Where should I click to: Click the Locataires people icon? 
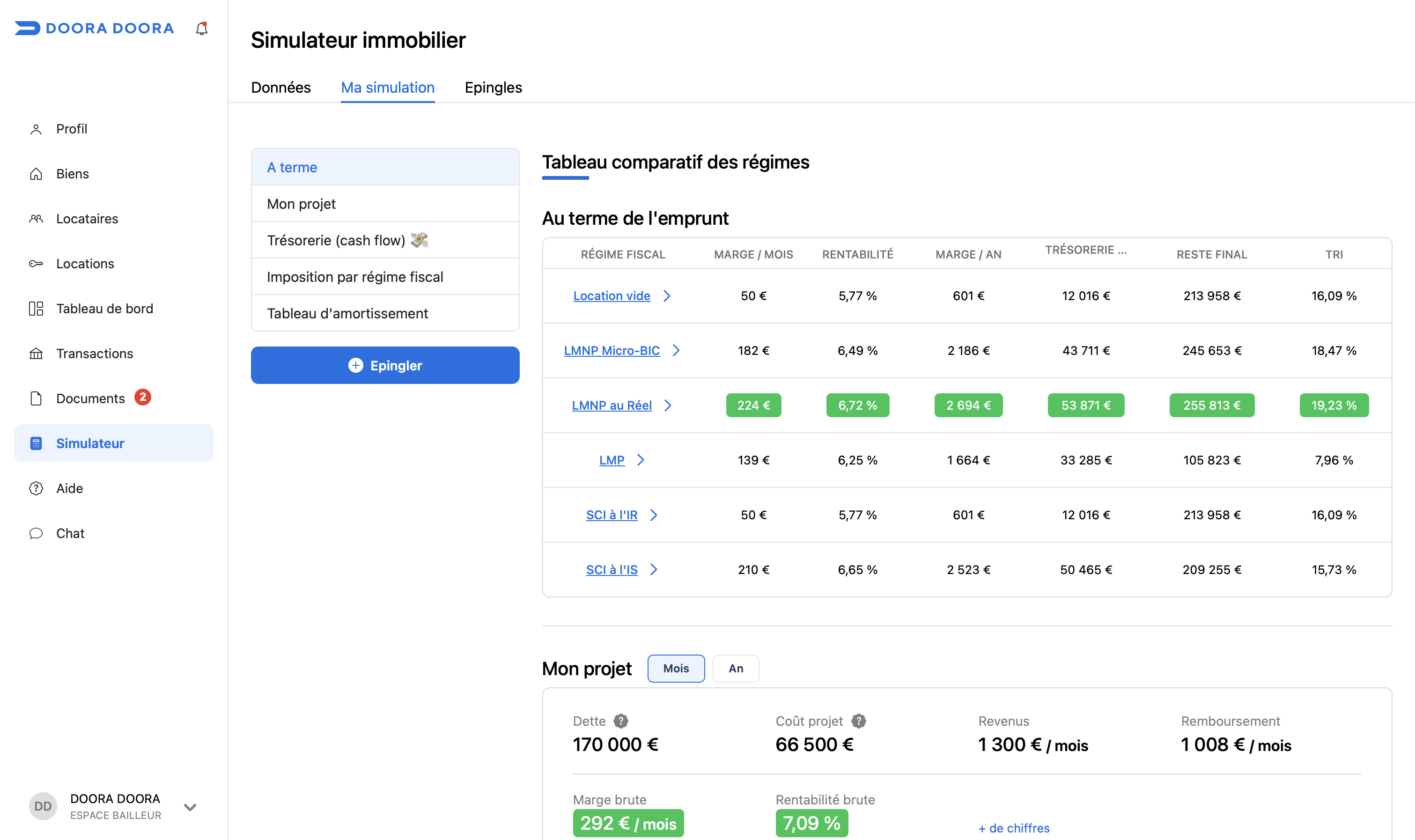pos(36,219)
